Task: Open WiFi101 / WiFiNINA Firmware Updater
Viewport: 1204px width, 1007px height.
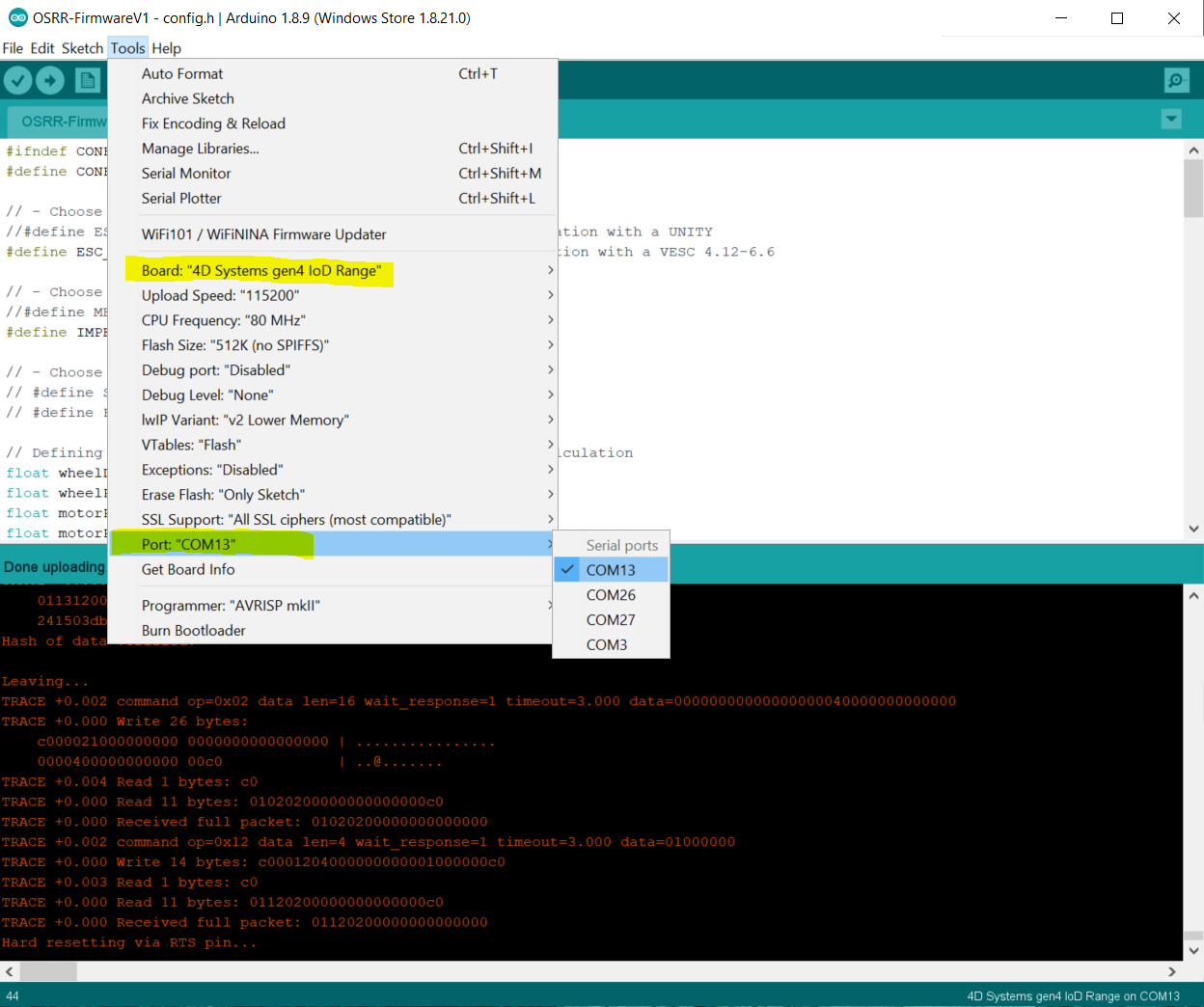Action: 333,234
